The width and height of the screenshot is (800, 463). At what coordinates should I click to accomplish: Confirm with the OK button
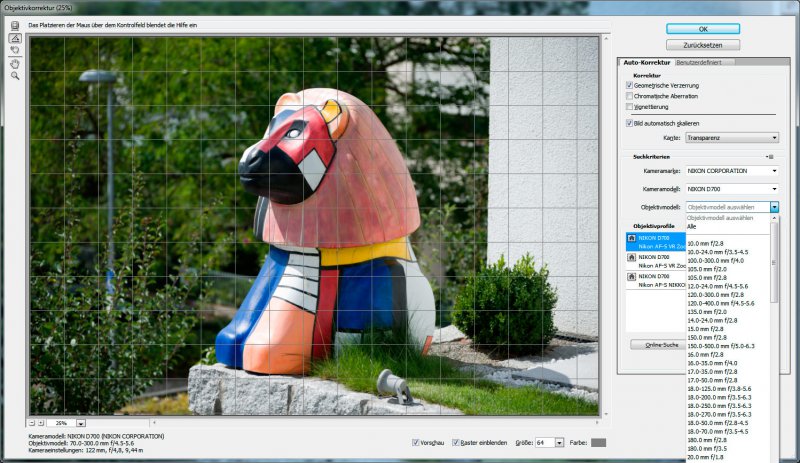coord(703,29)
